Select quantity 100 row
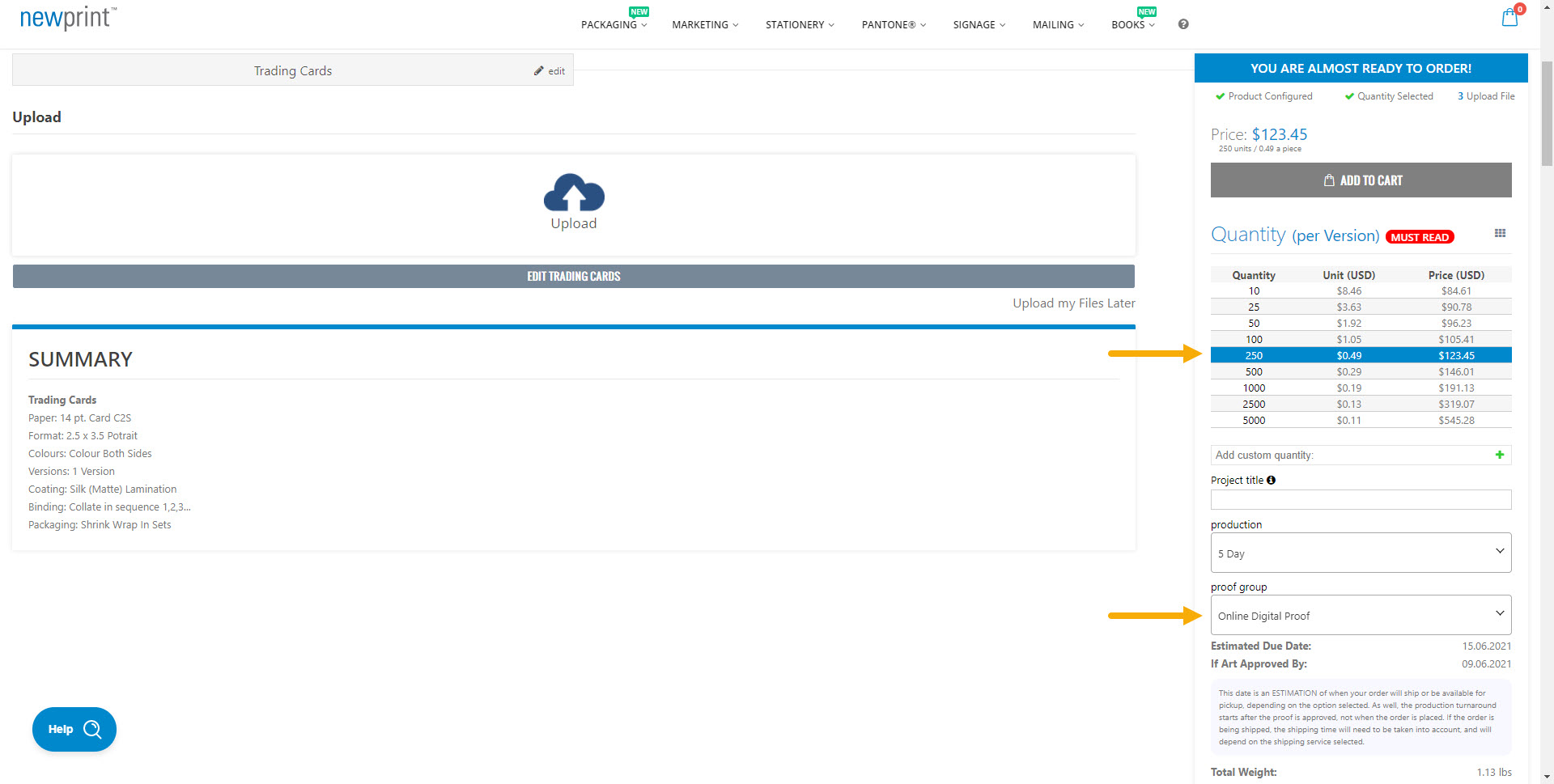The image size is (1554, 784). (1361, 339)
